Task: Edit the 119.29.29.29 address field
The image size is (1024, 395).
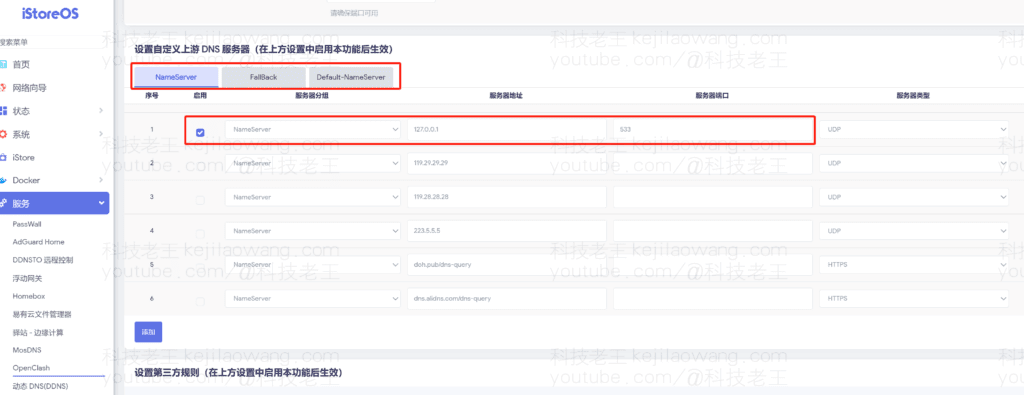Action: pyautogui.click(x=507, y=163)
